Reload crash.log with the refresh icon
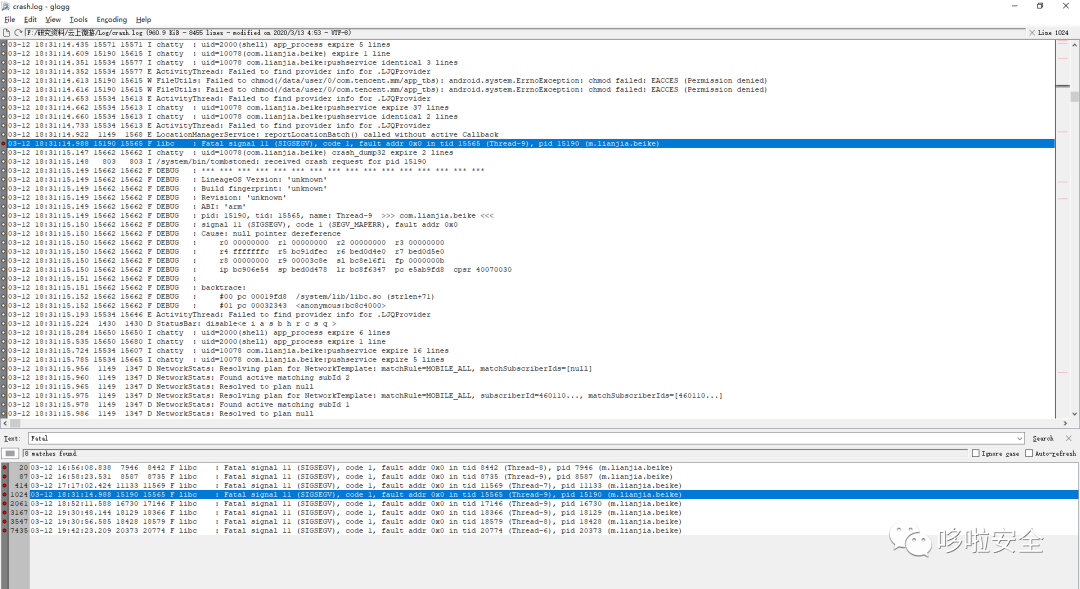This screenshot has width=1080, height=589. tap(20, 31)
